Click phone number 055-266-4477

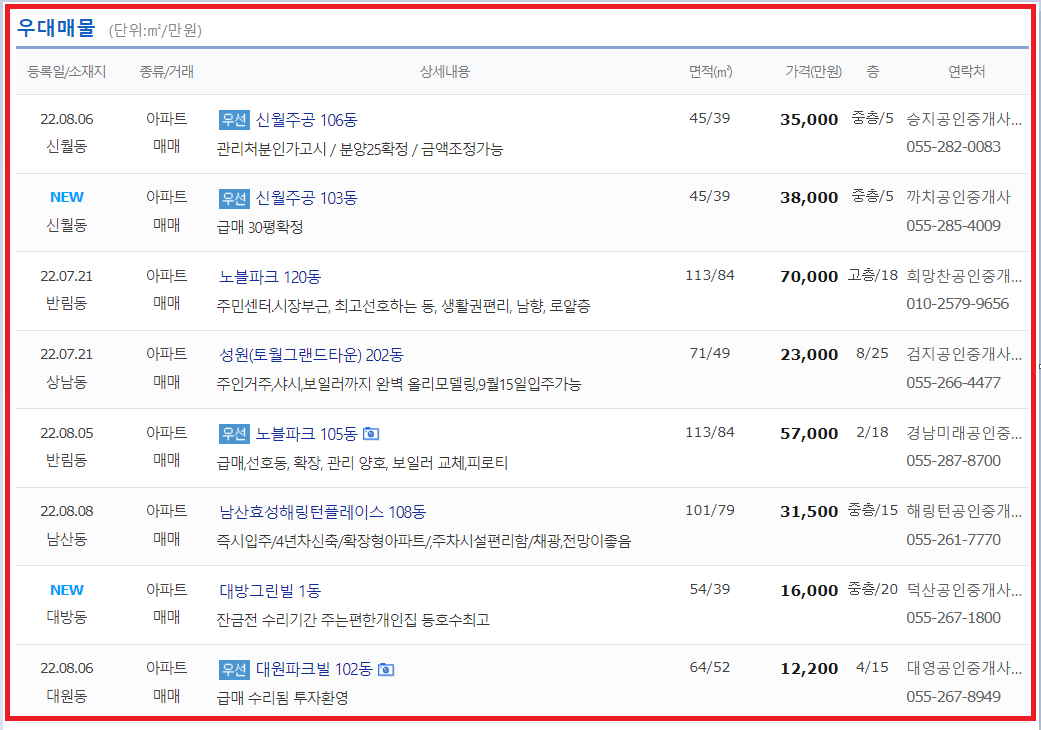953,383
